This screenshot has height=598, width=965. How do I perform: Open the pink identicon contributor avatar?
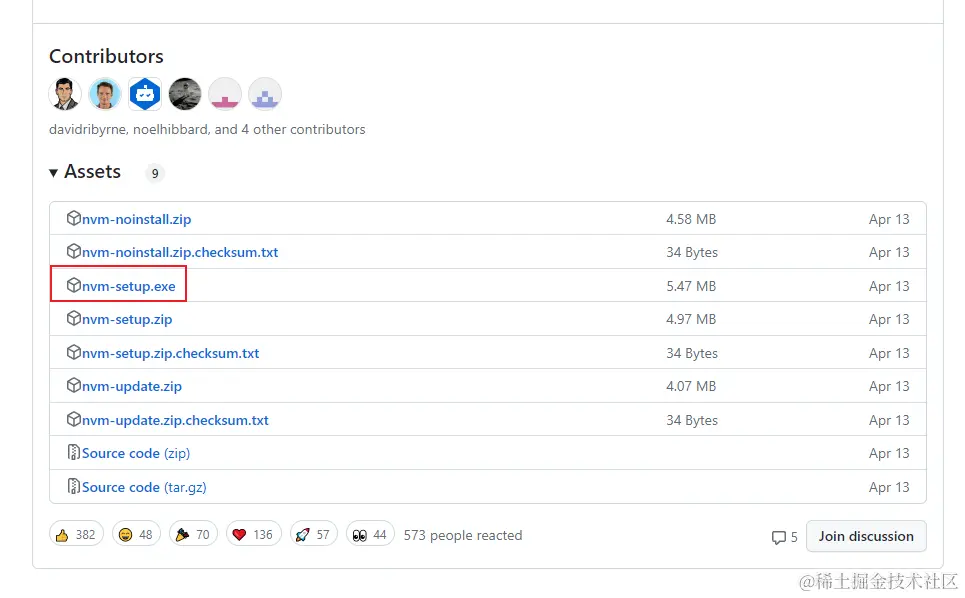(x=225, y=94)
